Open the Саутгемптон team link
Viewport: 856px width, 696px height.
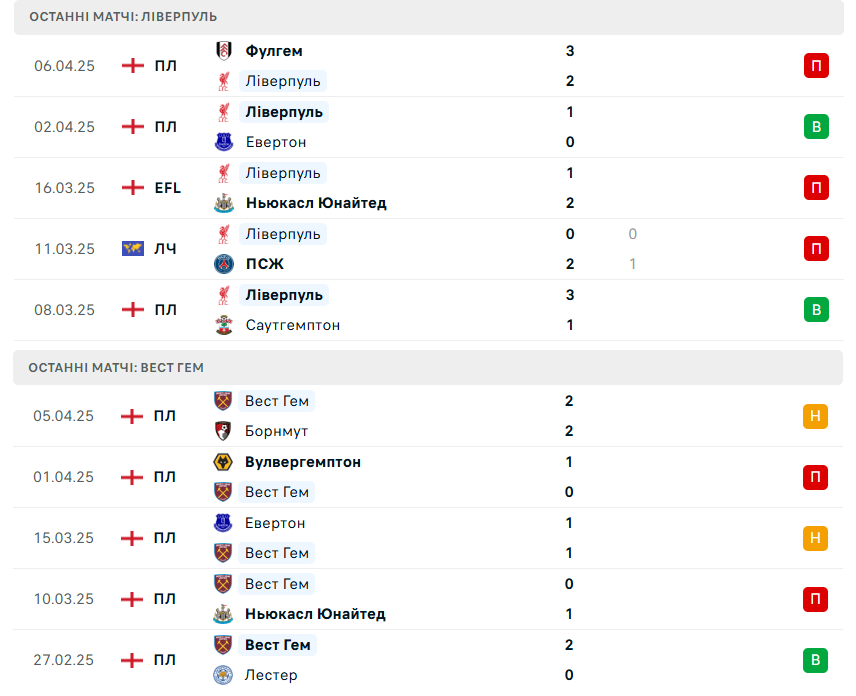(x=293, y=325)
